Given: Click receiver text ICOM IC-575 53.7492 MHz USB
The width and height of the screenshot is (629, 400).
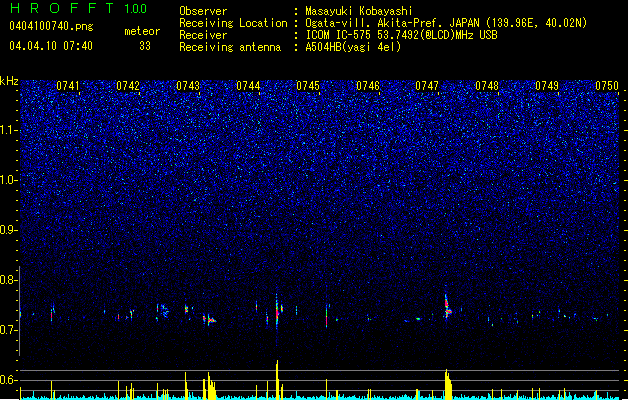Looking at the screenshot, I should (401, 35).
